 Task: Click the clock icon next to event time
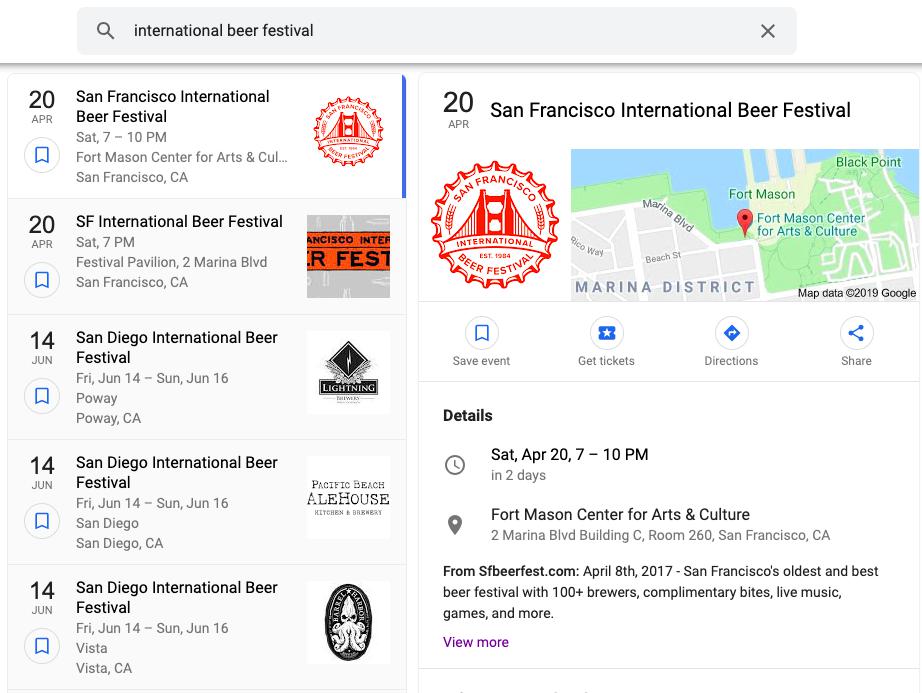(456, 464)
